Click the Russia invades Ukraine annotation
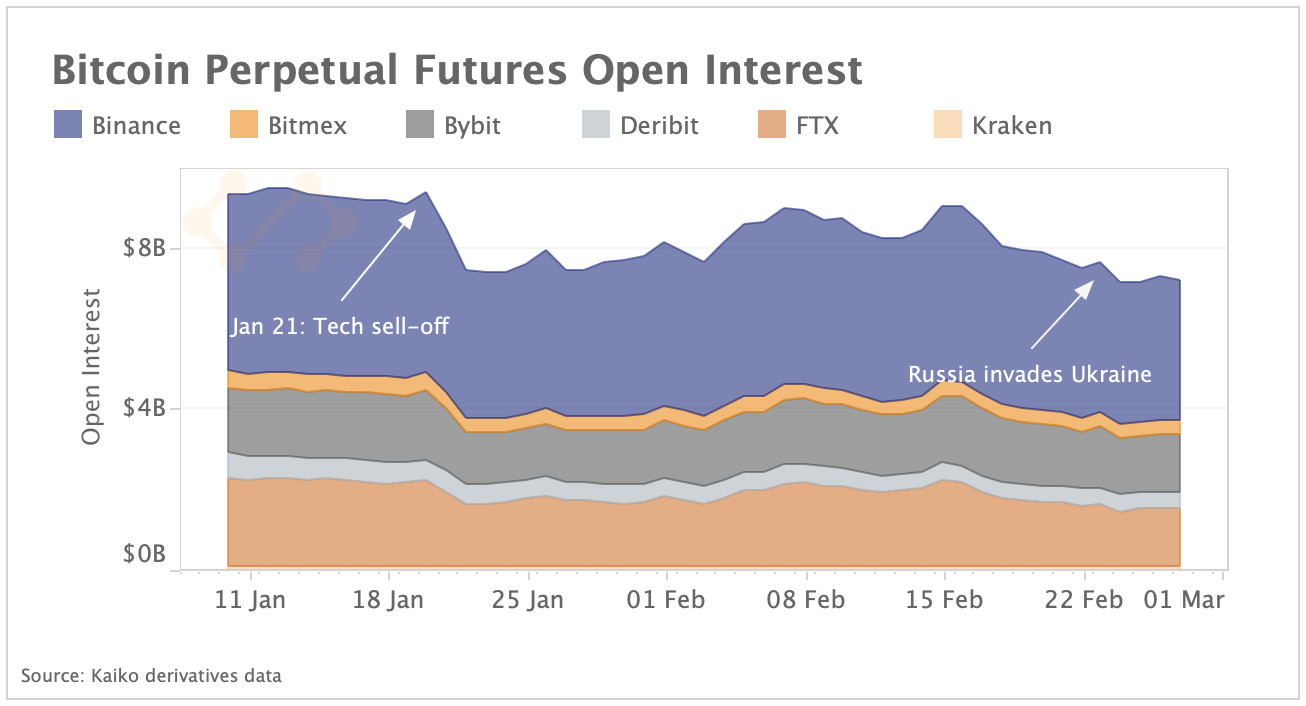This screenshot has height=706, width=1306. 1030,375
